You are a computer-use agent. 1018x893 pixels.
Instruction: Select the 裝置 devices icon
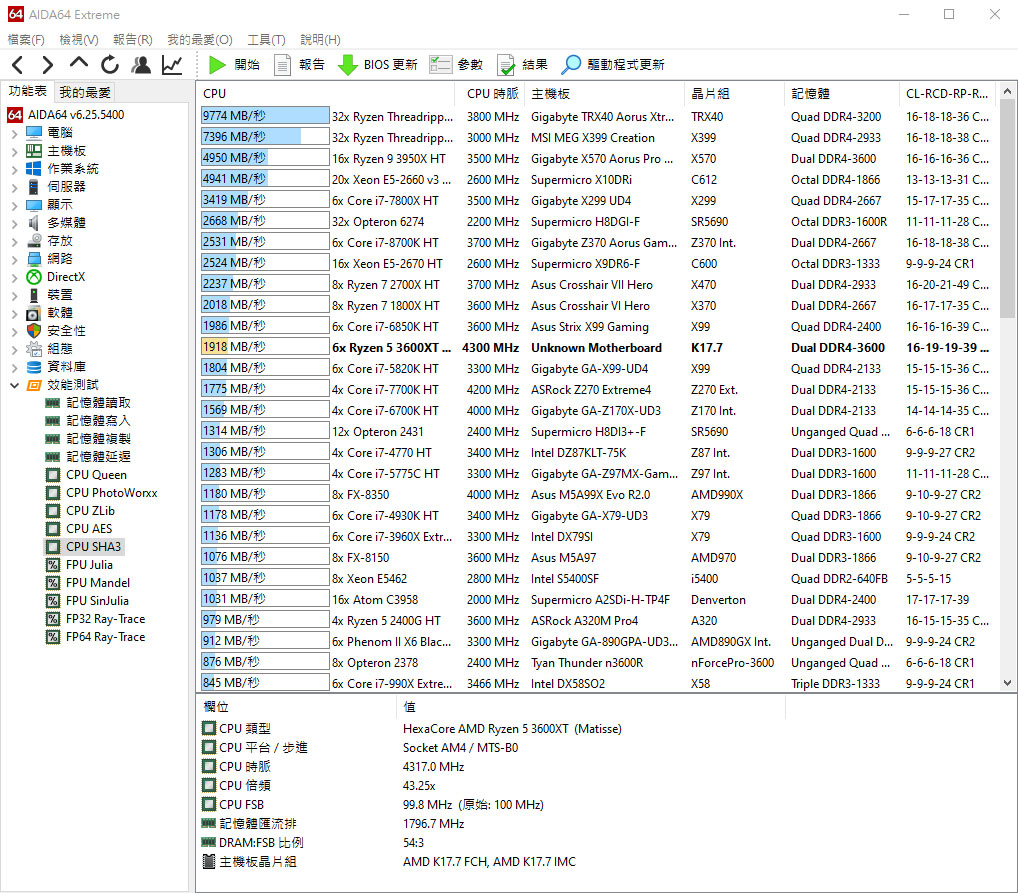(34, 295)
